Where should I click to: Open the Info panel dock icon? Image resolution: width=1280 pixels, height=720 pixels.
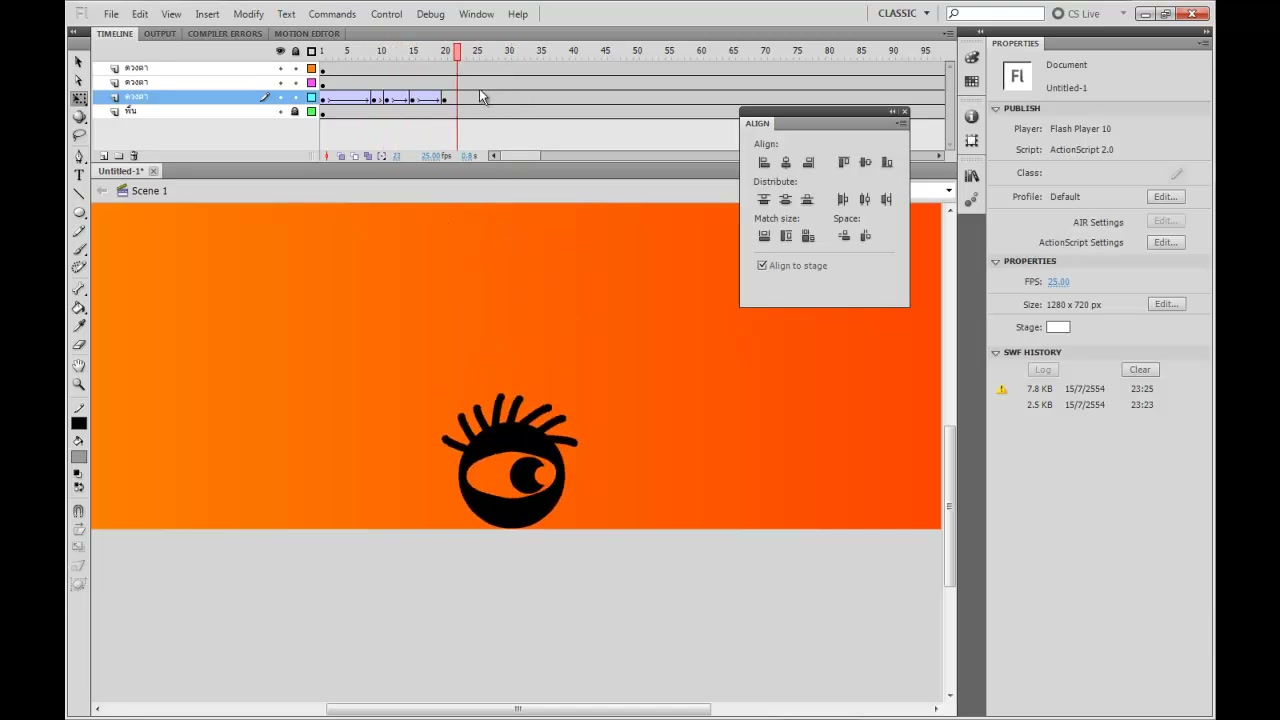pyautogui.click(x=972, y=117)
